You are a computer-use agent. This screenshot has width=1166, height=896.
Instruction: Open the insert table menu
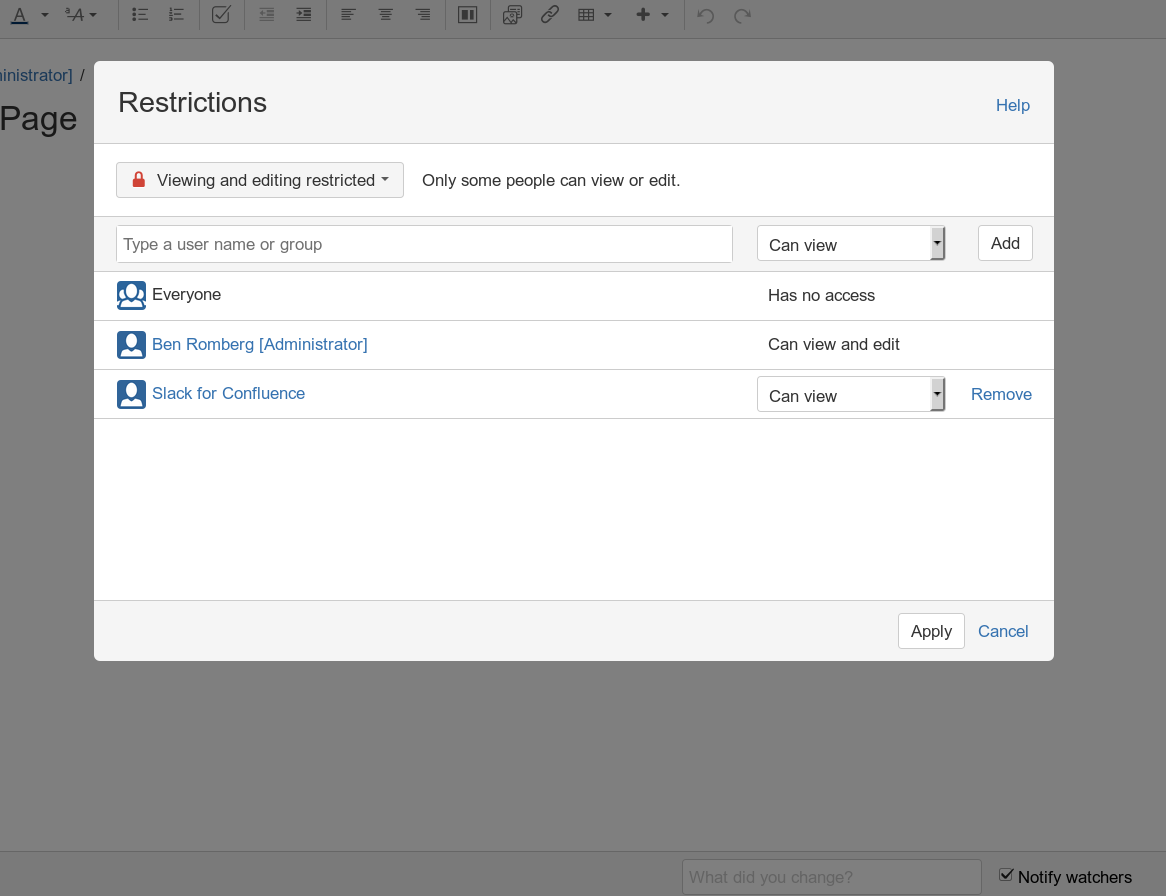pyautogui.click(x=593, y=15)
